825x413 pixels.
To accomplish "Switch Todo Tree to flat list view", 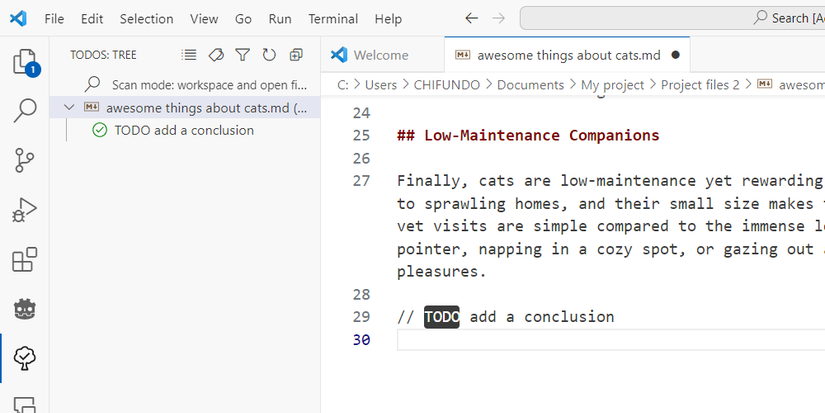I will 189,55.
